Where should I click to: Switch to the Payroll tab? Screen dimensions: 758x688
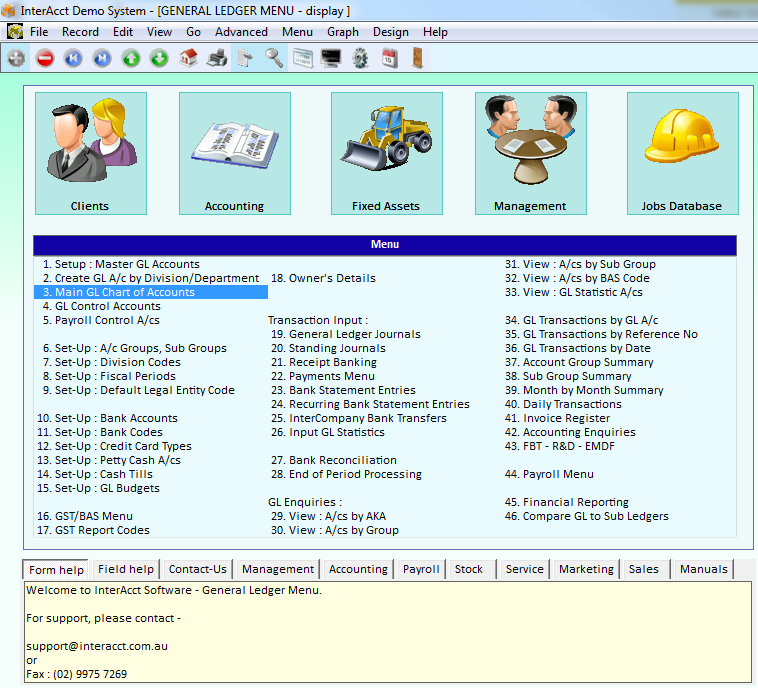coord(421,569)
